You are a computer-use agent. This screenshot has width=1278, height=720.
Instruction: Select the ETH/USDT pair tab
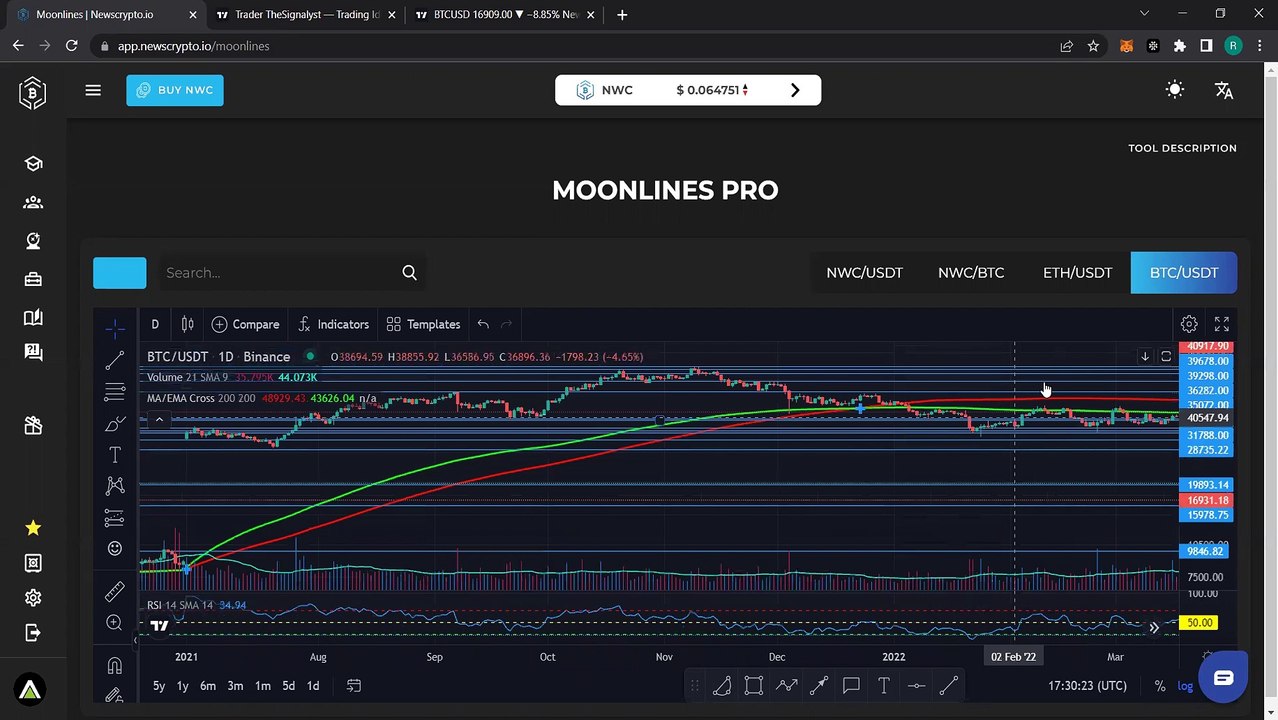tap(1077, 272)
